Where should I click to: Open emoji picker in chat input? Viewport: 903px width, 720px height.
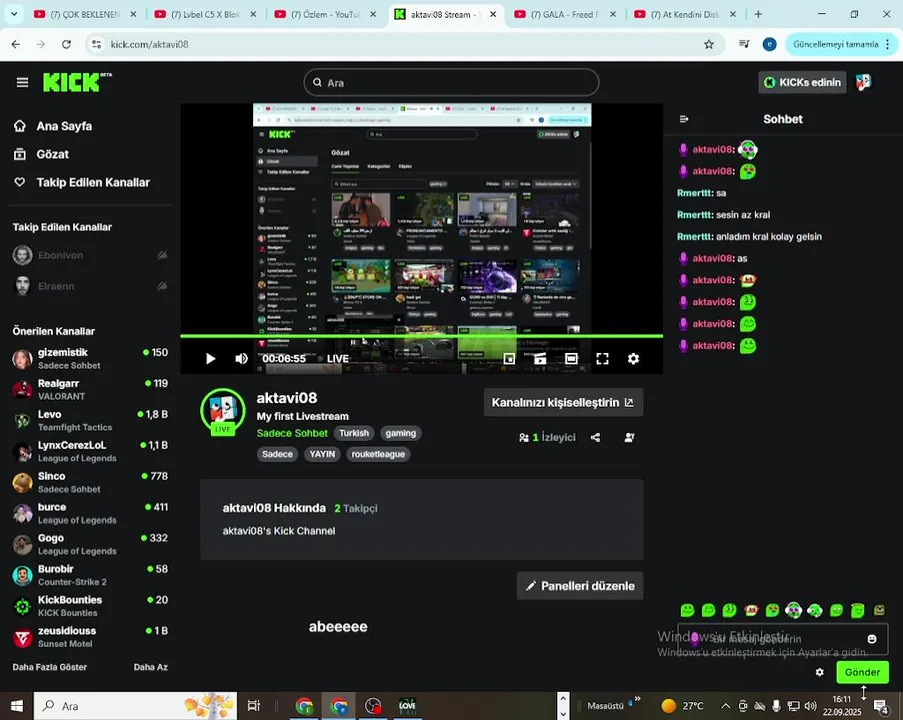872,639
